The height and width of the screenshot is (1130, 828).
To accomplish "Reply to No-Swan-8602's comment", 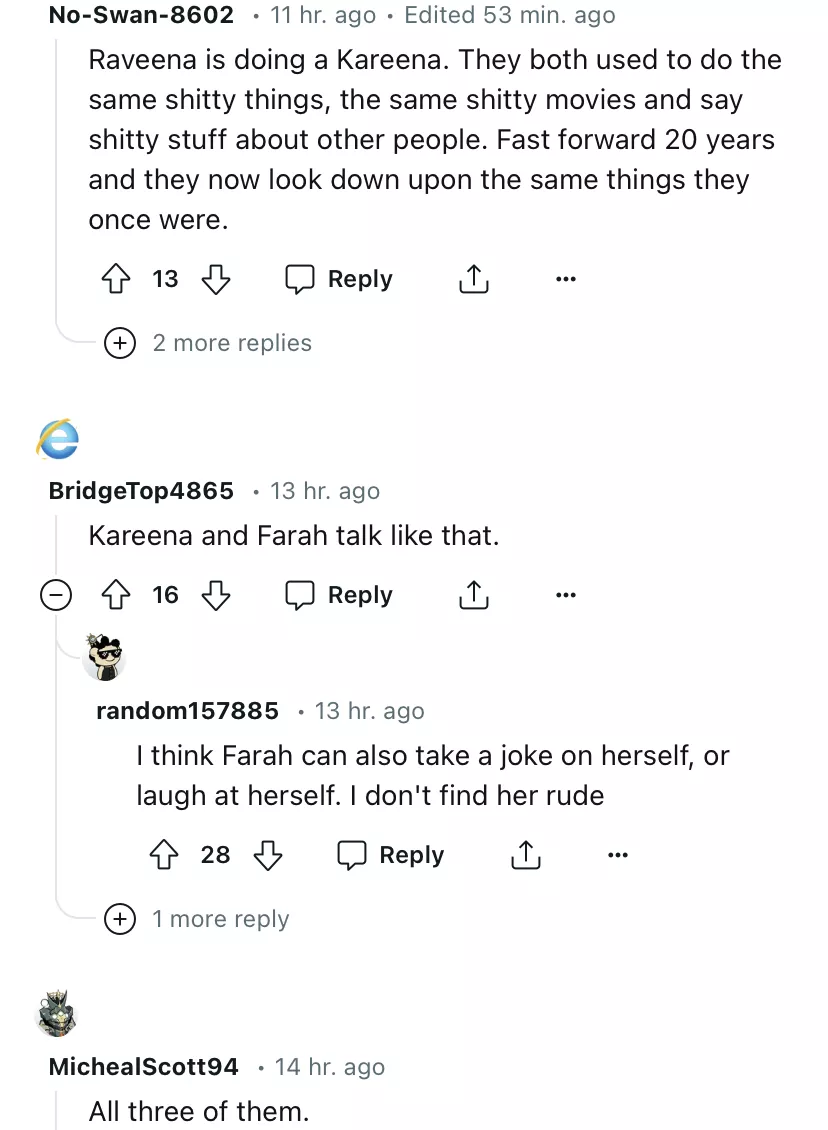I will (339, 280).
